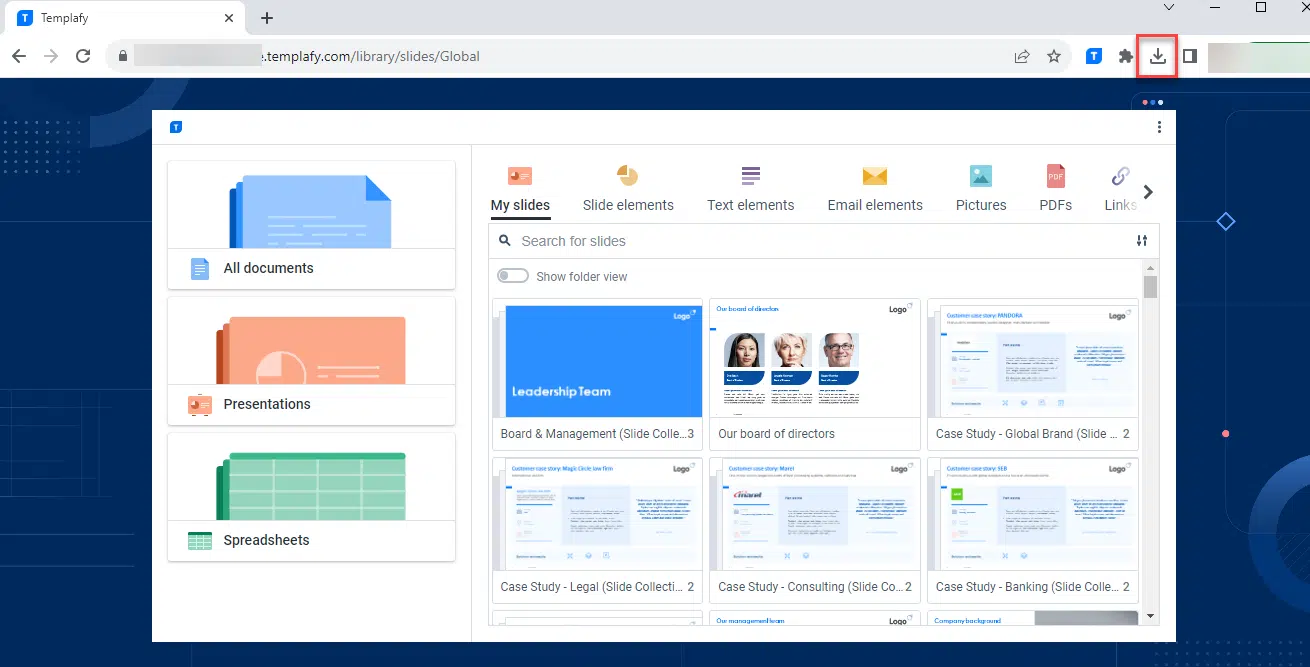Select Board & Management slide collection thumbnail
This screenshot has height=667, width=1310.
(598, 374)
